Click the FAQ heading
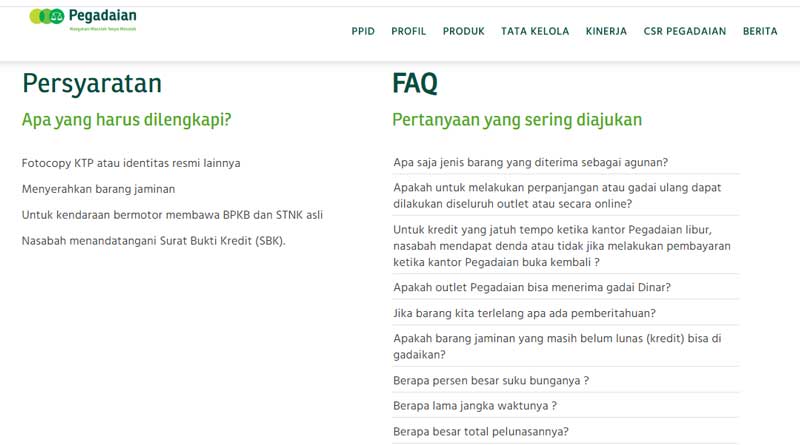Image resolution: width=800 pixels, height=445 pixels. tap(415, 84)
